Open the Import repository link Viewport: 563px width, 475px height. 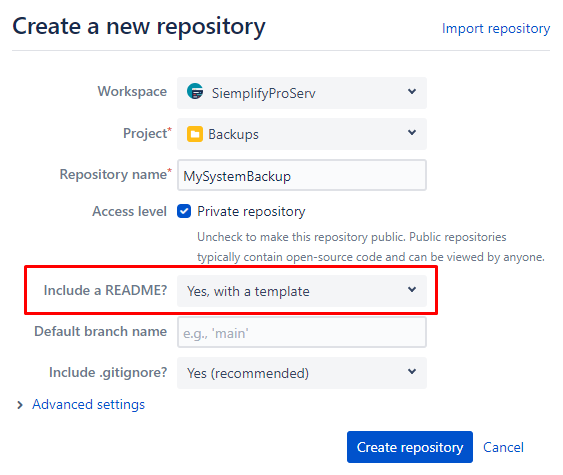coord(496,28)
